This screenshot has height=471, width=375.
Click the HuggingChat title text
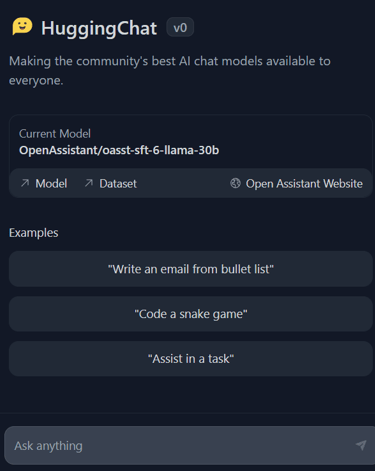(x=99, y=28)
